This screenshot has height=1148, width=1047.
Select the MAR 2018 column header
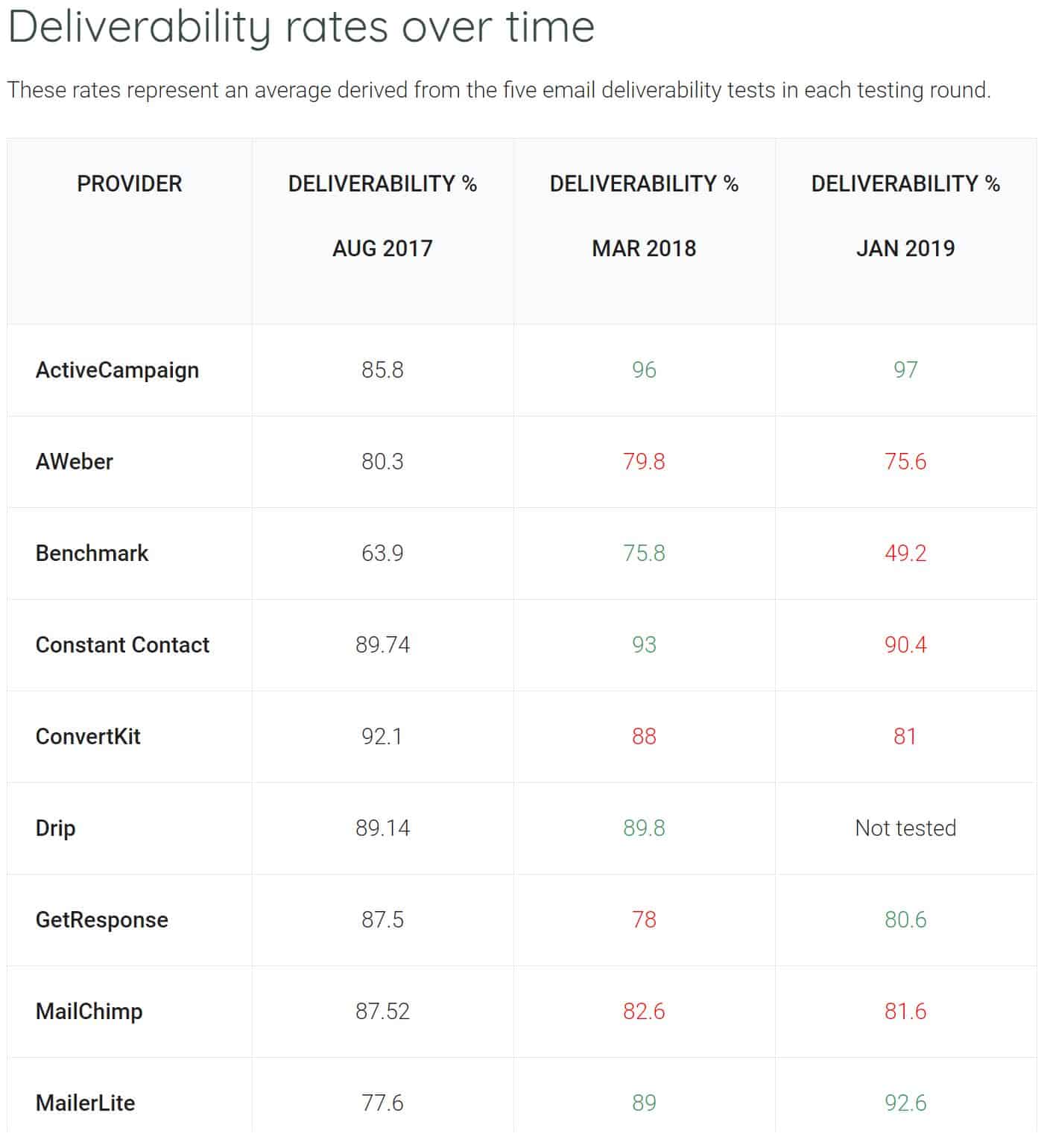pos(644,216)
